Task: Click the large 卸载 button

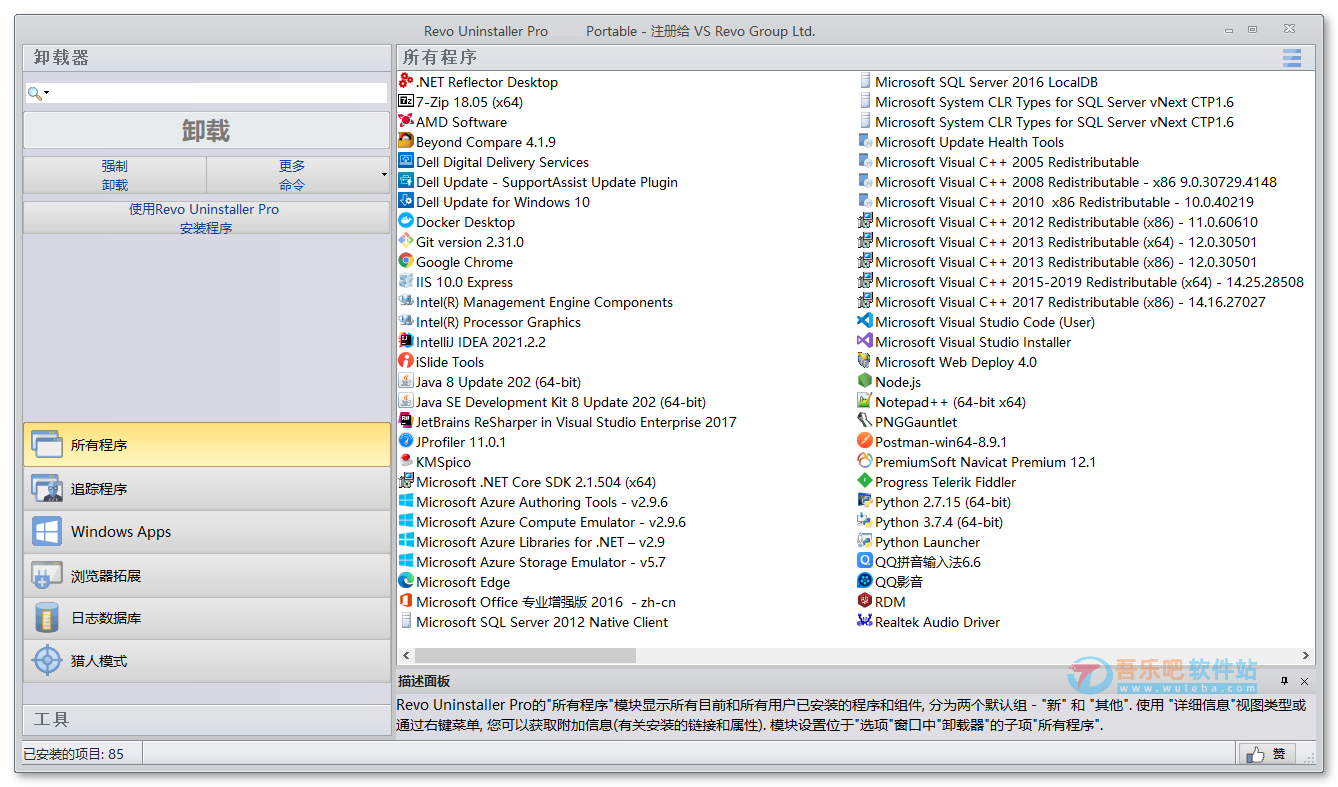Action: click(x=207, y=131)
